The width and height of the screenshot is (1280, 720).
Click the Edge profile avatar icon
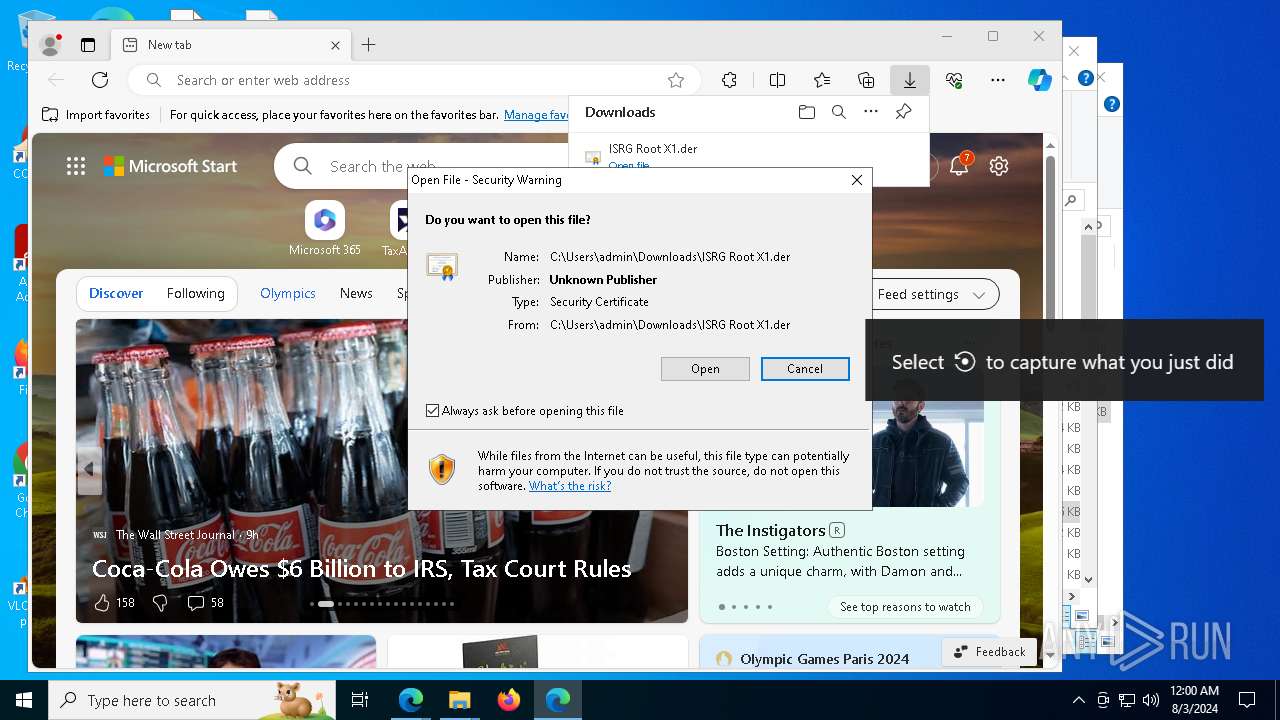point(49,45)
